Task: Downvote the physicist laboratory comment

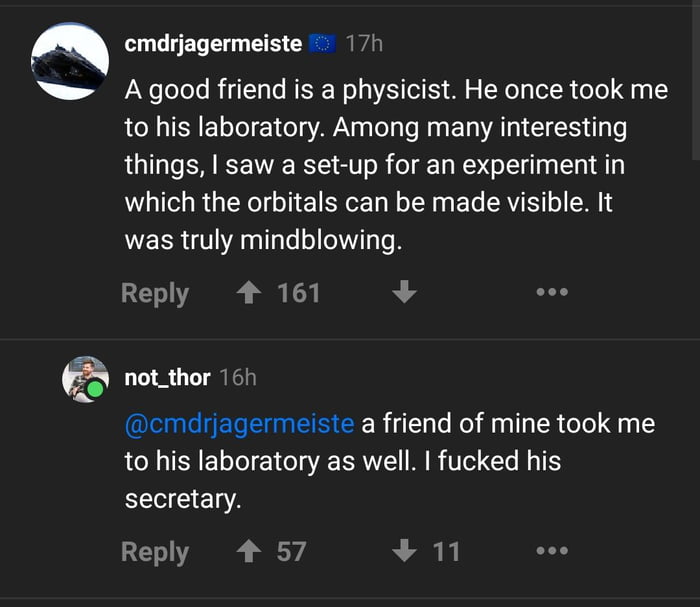Action: click(x=402, y=293)
